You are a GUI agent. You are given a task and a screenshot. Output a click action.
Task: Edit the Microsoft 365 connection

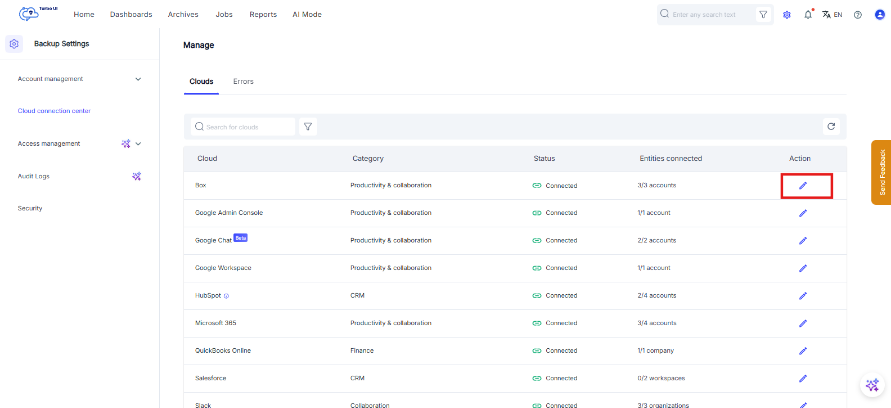point(803,323)
